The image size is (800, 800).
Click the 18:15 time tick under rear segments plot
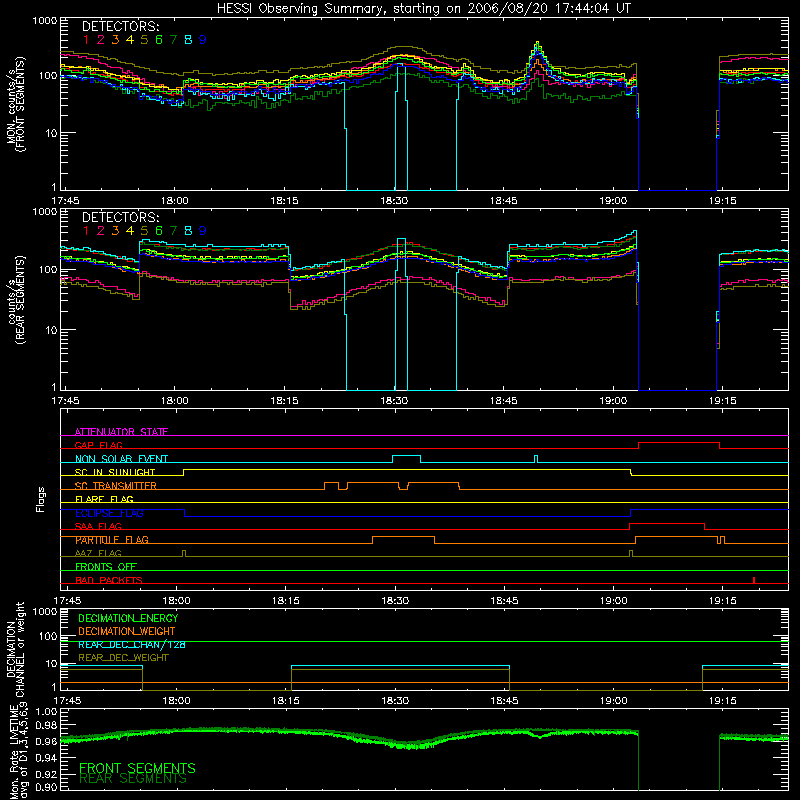[284, 401]
